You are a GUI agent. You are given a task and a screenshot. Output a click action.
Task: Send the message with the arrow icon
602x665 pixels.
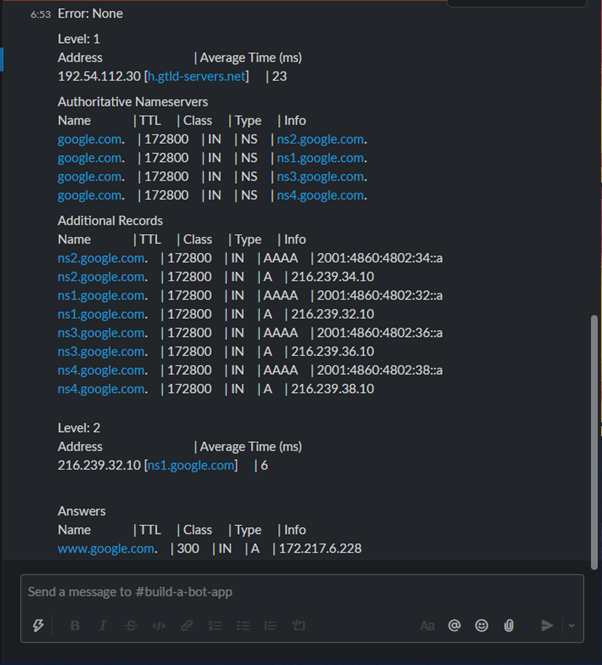(x=547, y=626)
